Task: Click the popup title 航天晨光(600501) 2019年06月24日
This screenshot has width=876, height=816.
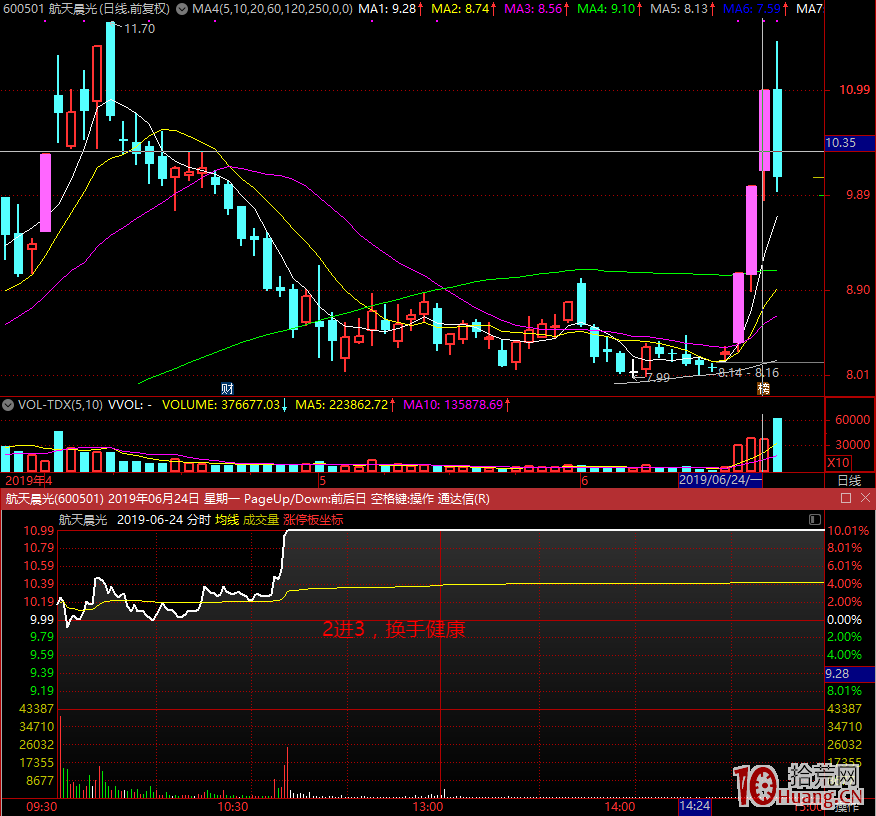Action: click(x=103, y=499)
